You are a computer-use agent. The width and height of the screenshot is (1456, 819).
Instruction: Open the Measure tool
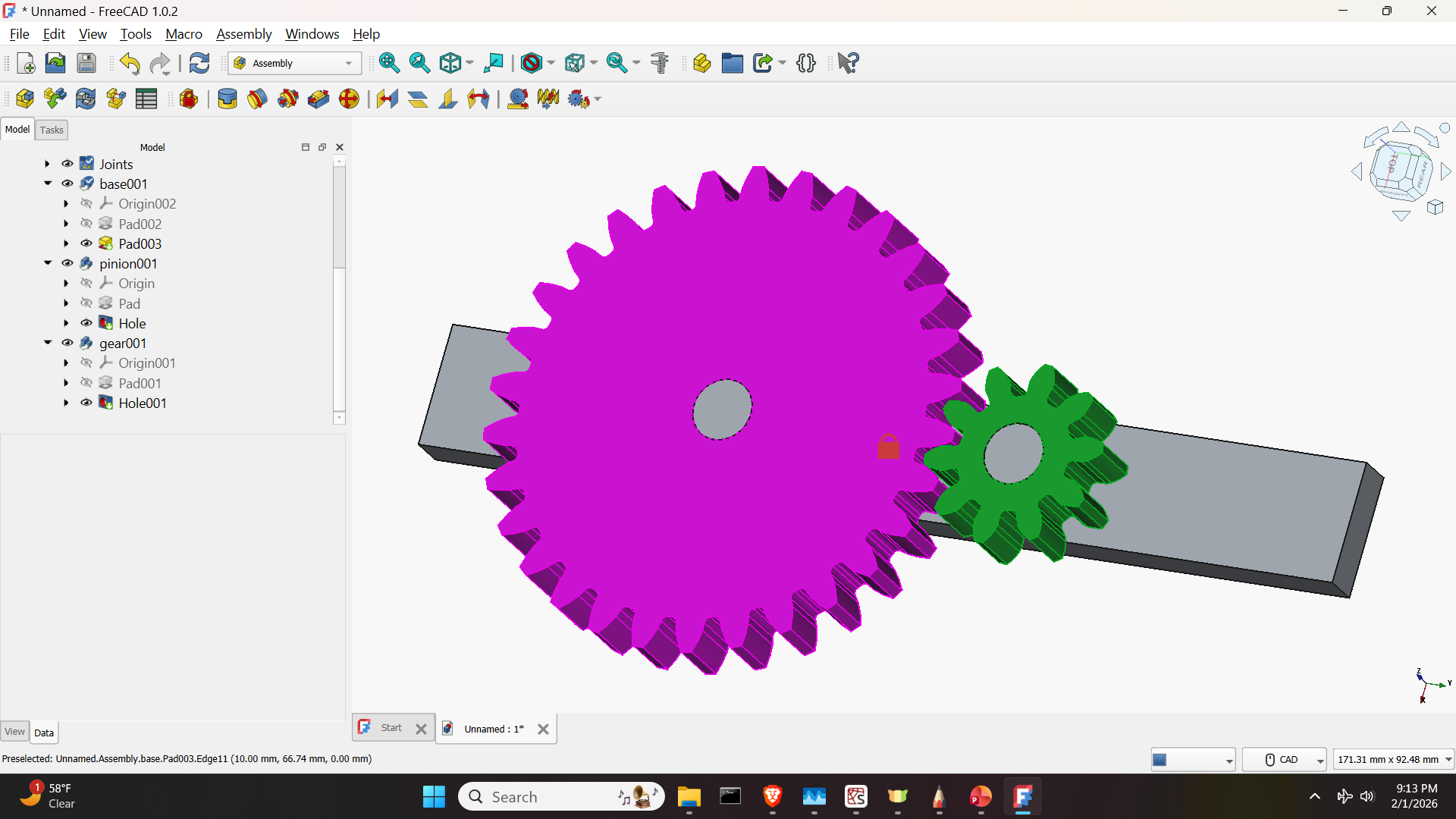[x=660, y=63]
